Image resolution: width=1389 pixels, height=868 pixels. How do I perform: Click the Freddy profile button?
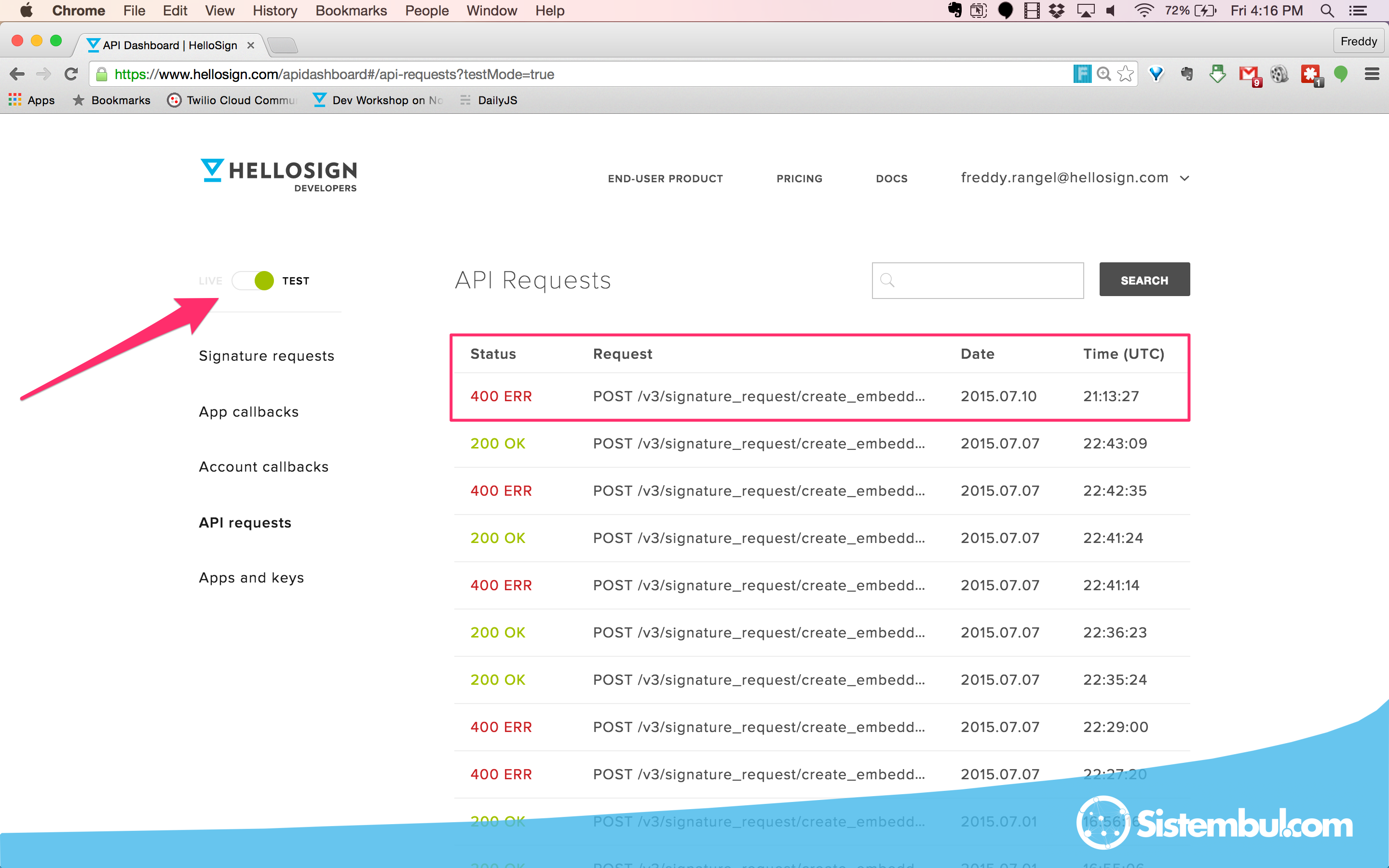coord(1358,41)
